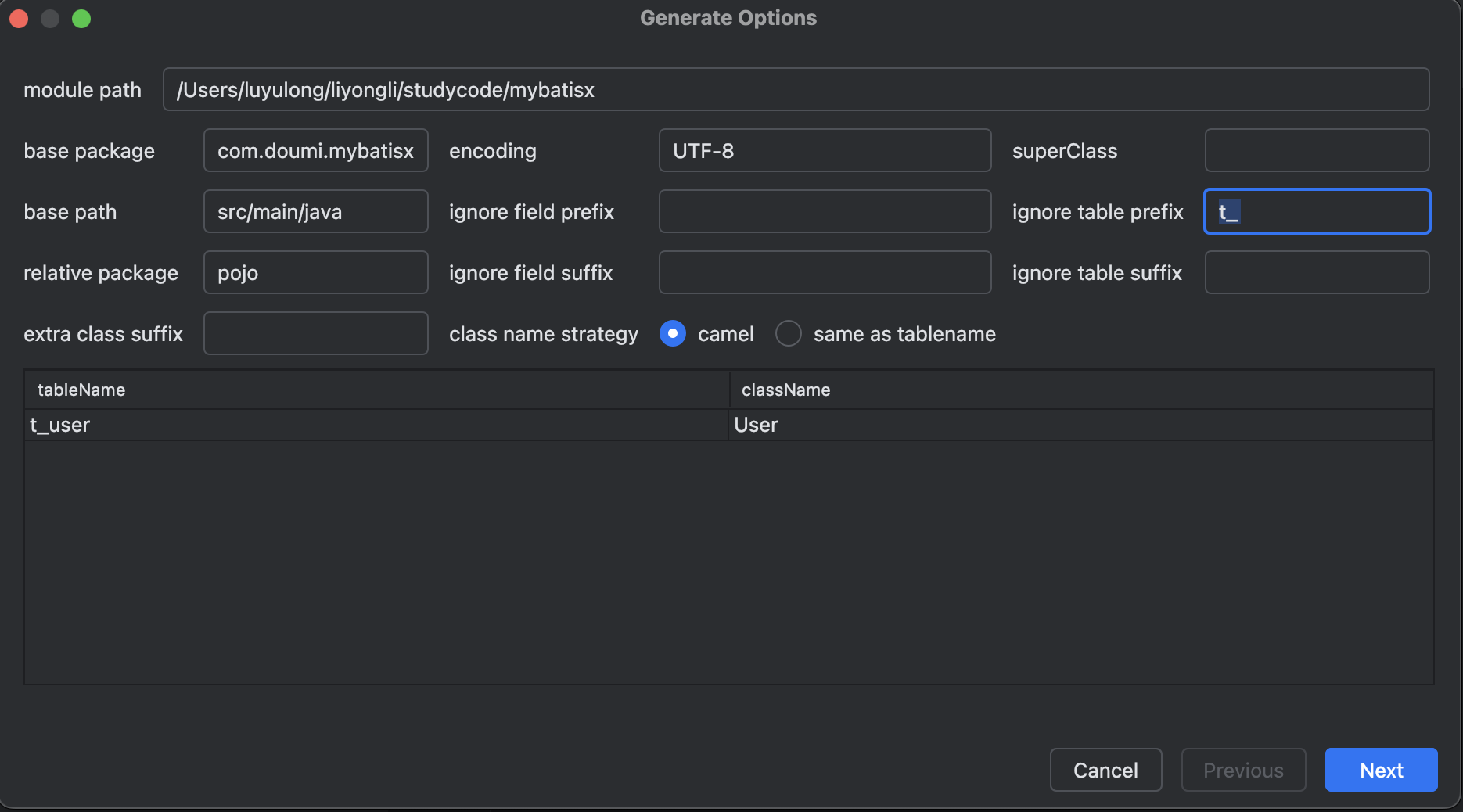Focus the ignore table suffix input
The height and width of the screenshot is (812, 1463).
(1317, 273)
